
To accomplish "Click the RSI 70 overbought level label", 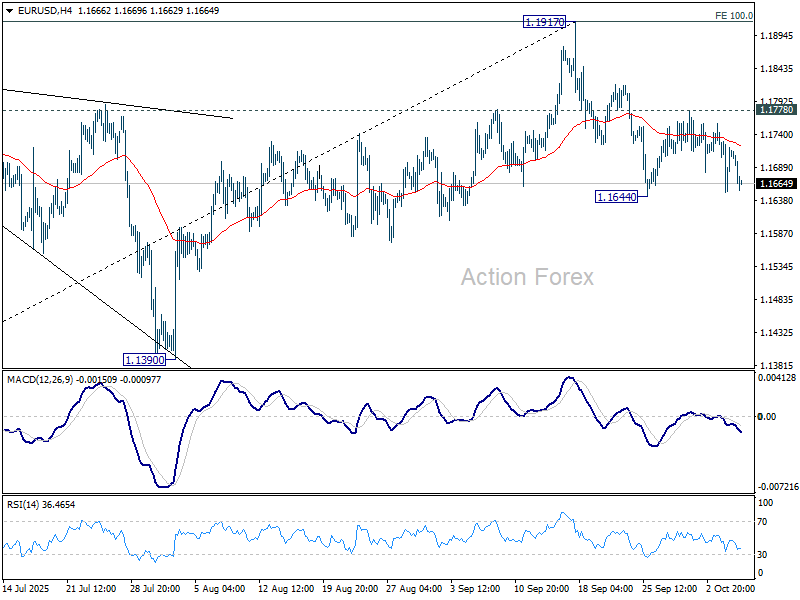I will [x=762, y=521].
